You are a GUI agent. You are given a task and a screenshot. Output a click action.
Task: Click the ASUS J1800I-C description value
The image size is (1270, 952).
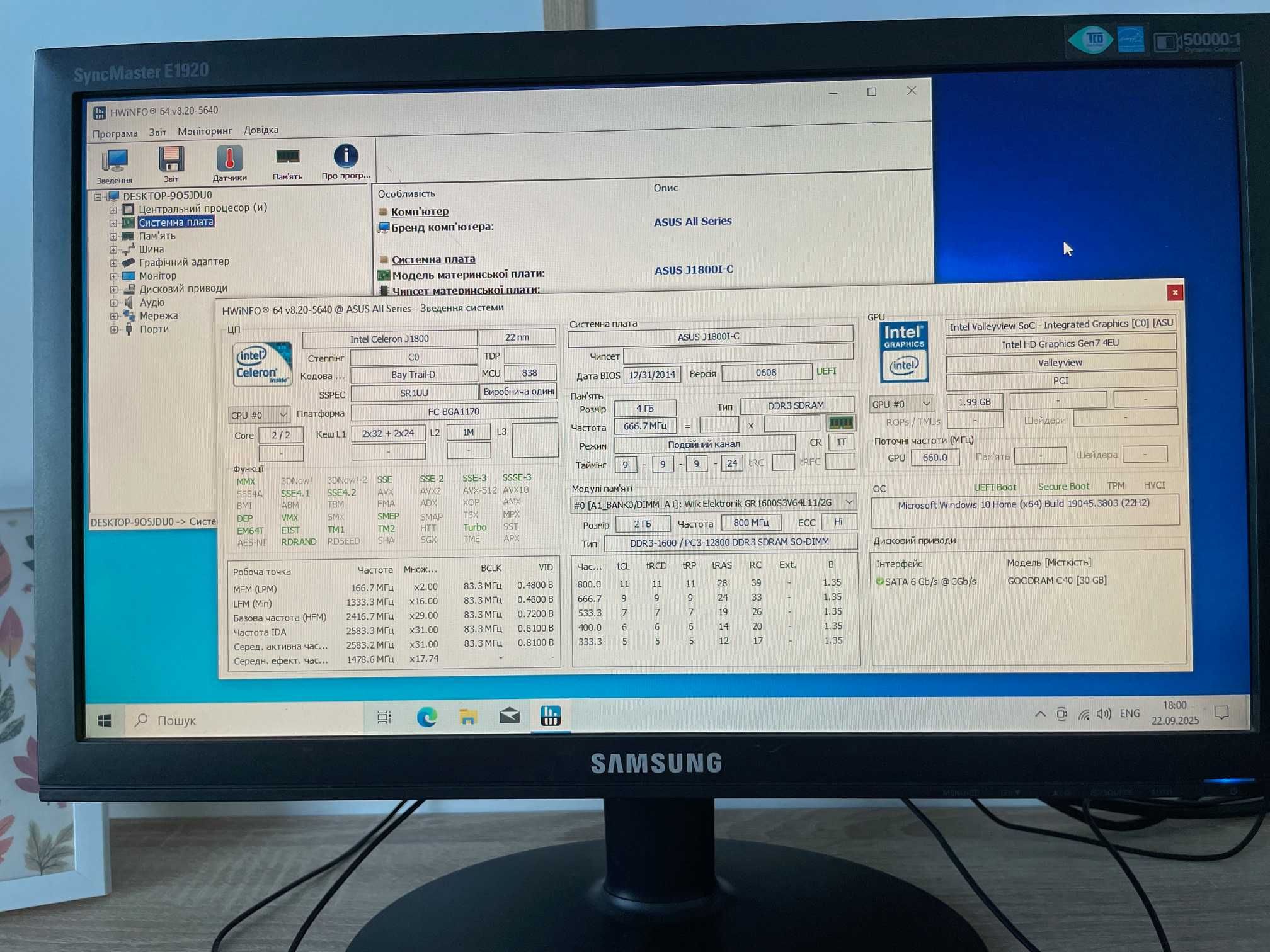(694, 269)
